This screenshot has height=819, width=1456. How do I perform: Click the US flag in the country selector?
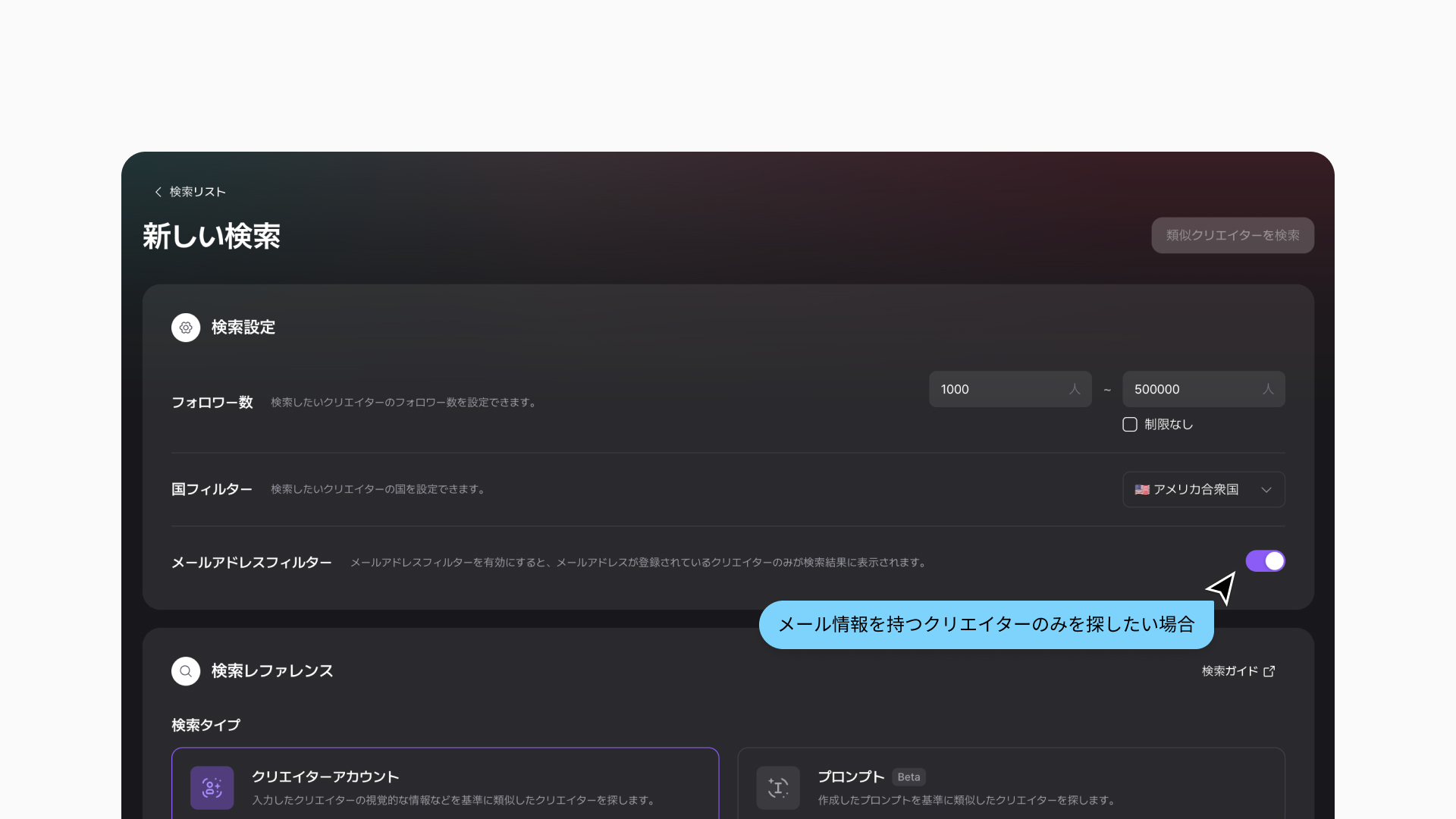[1142, 490]
